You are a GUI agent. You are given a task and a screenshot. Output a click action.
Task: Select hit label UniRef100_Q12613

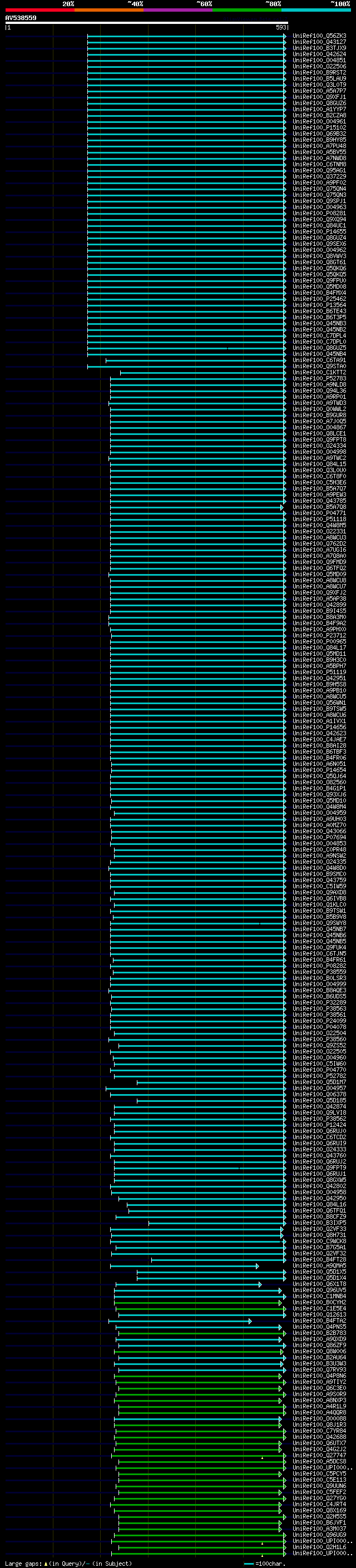[x=319, y=1315]
